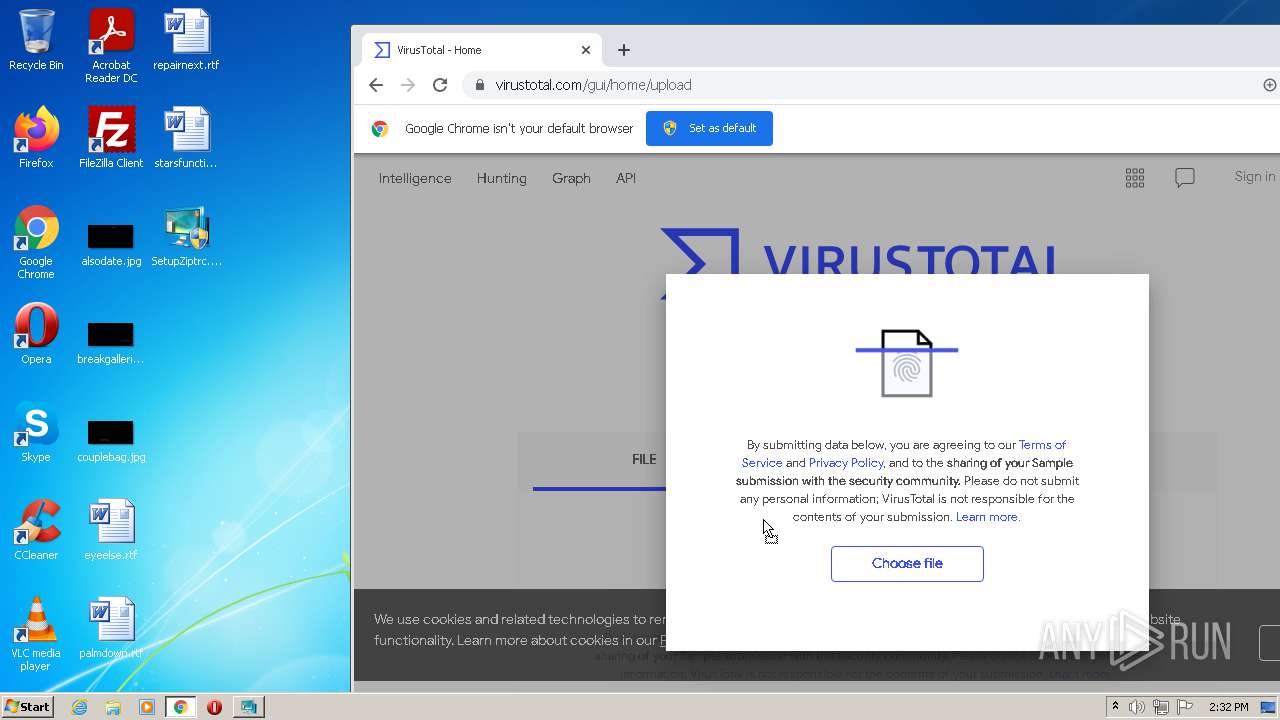Screen dimensions: 1280x720
Task: Open Recycle Bin desktop icon
Action: pos(36,40)
